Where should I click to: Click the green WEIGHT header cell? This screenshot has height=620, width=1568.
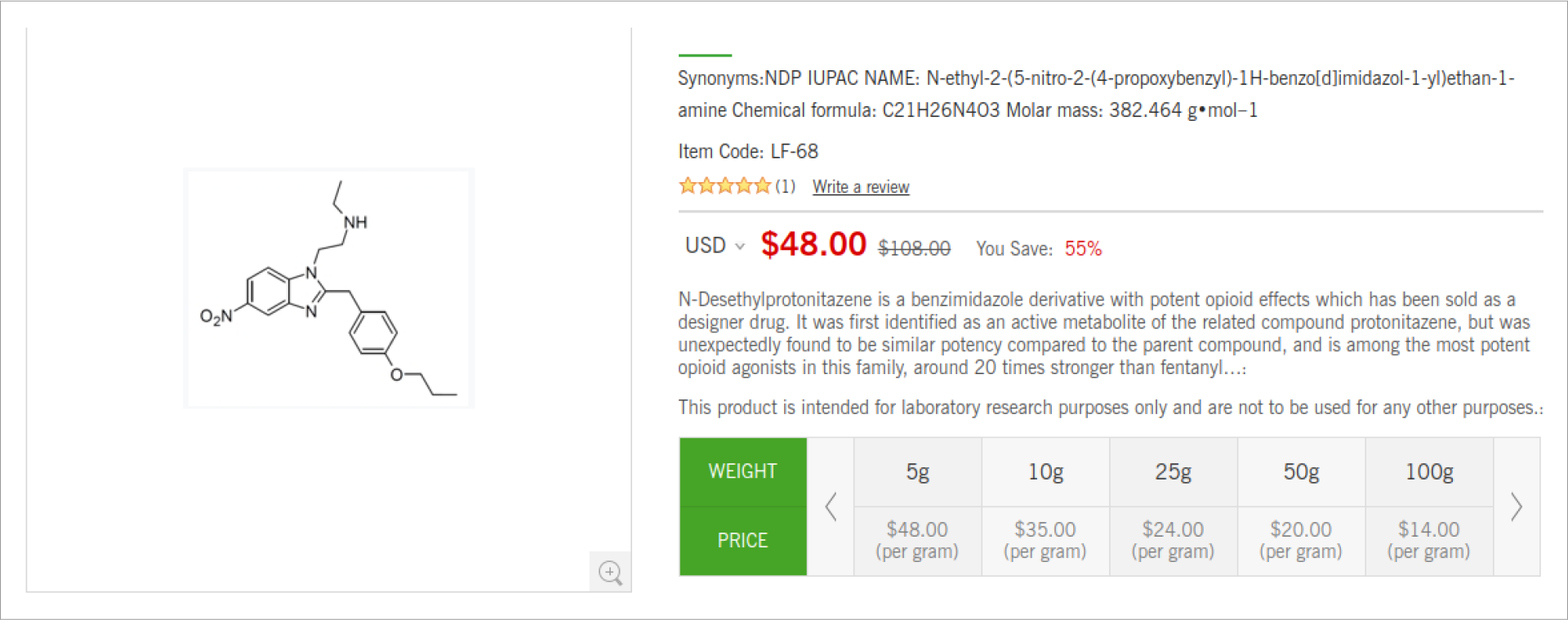(x=742, y=471)
